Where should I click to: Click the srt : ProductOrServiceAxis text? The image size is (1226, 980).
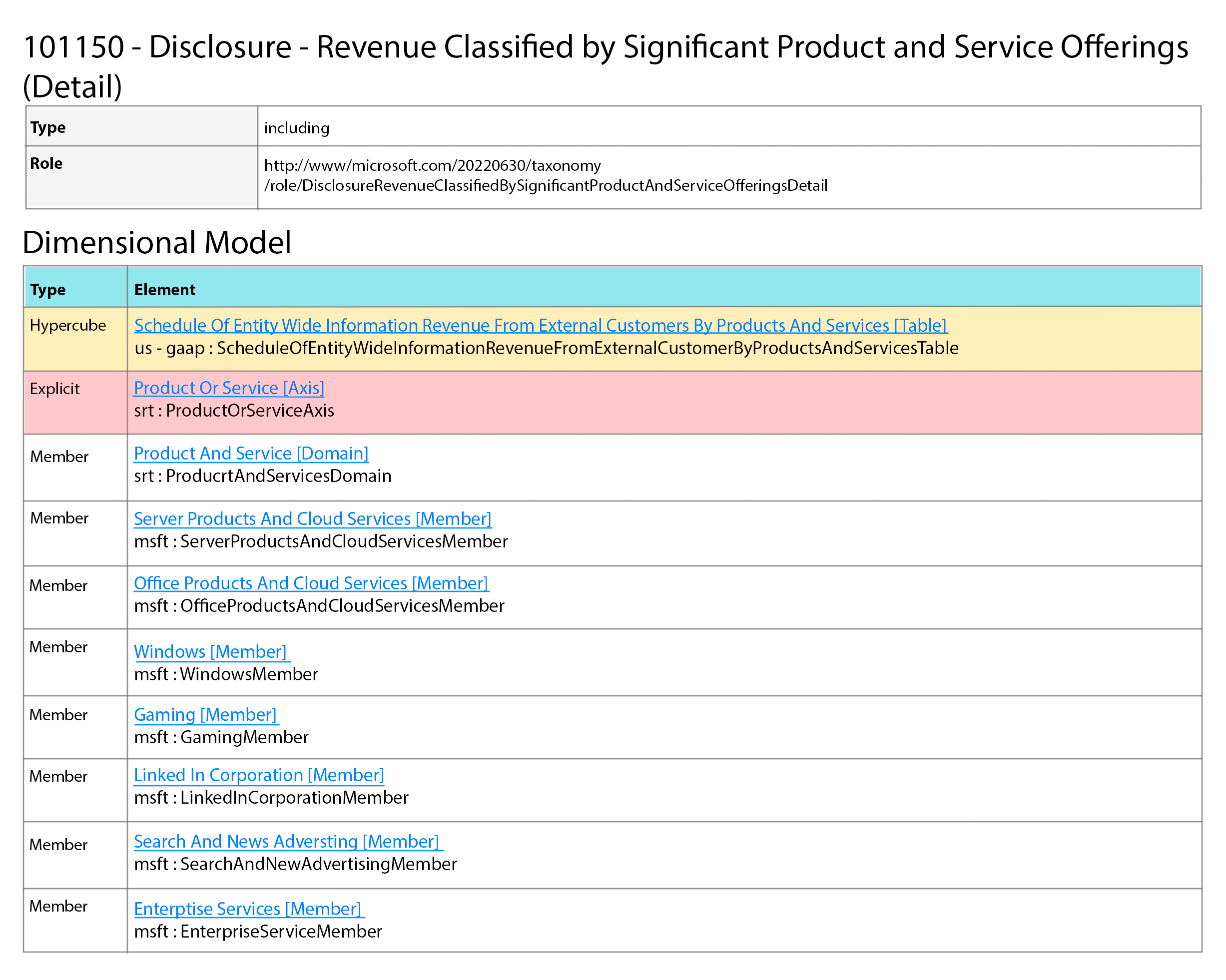(x=234, y=411)
